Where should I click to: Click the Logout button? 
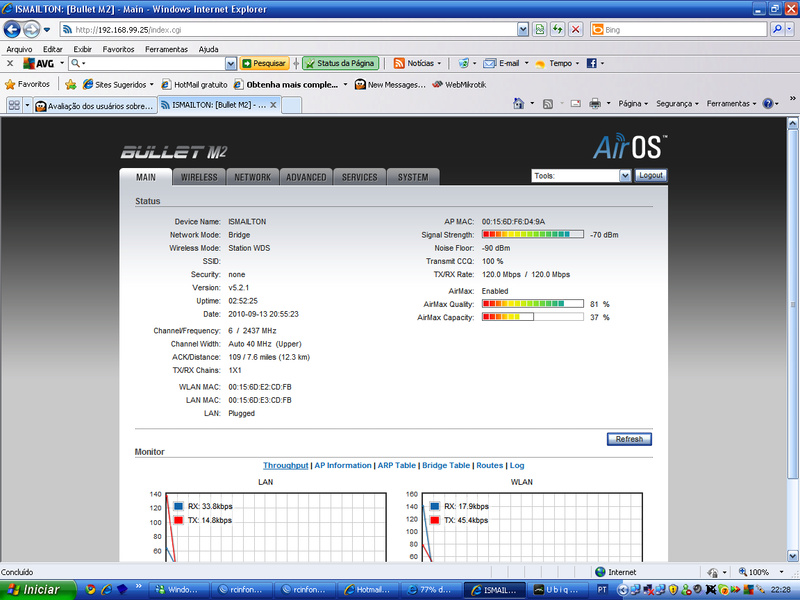(x=651, y=175)
